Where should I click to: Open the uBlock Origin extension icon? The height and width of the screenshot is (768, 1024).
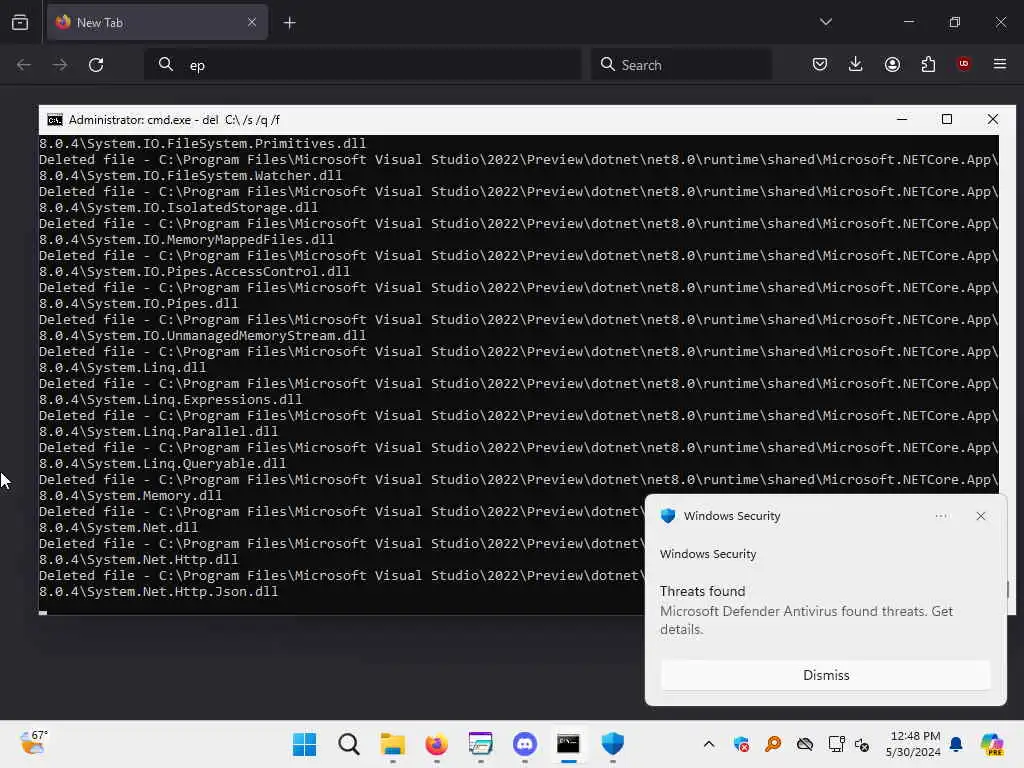pyautogui.click(x=963, y=64)
